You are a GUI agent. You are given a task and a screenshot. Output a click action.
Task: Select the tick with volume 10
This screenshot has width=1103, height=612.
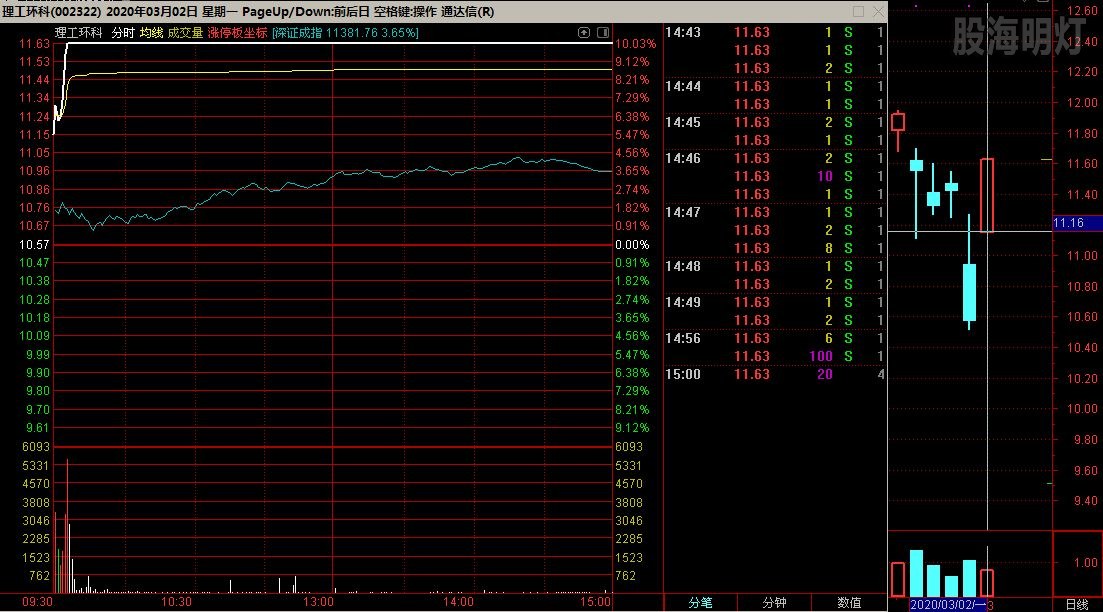[x=774, y=177]
